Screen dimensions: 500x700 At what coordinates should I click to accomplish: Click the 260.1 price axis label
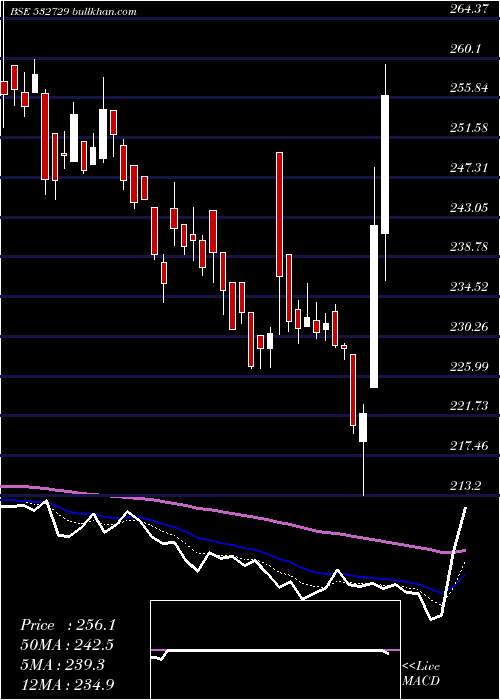tap(466, 48)
